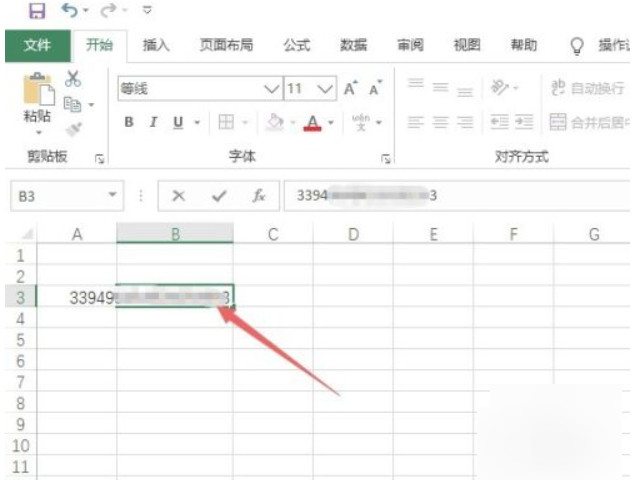
Task: Select column B header
Action: 175,233
